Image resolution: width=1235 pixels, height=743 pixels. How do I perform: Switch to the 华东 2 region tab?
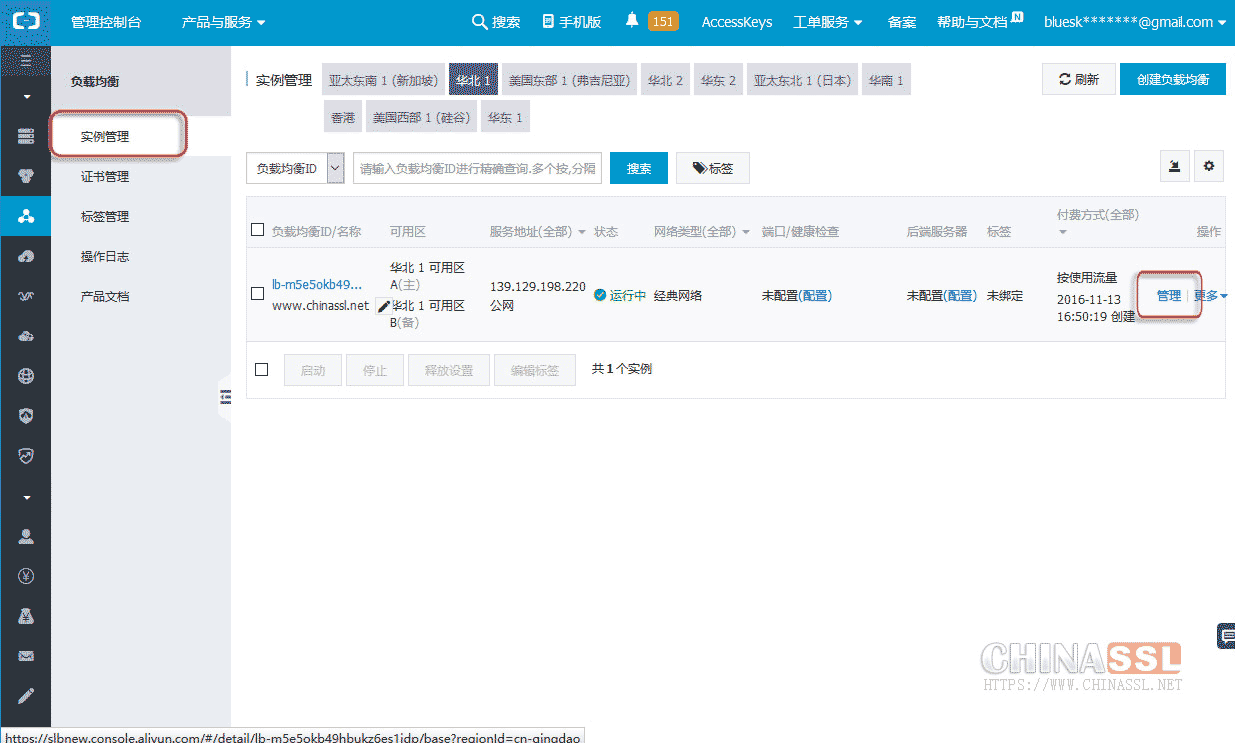point(718,80)
